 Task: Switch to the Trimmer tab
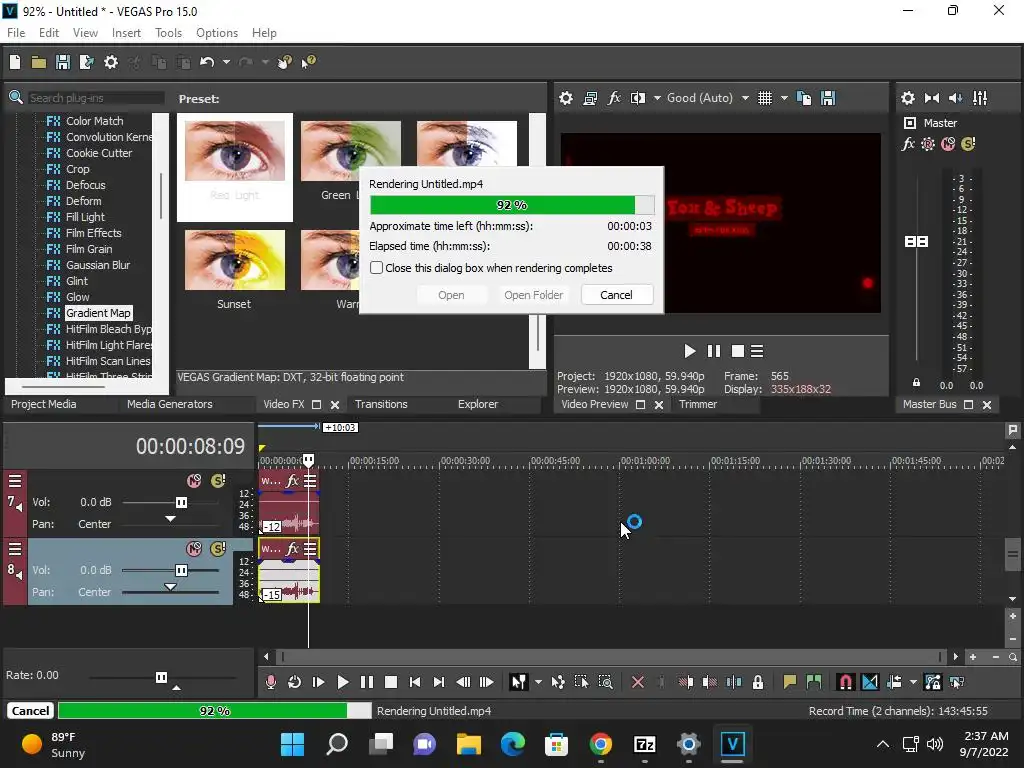697,404
